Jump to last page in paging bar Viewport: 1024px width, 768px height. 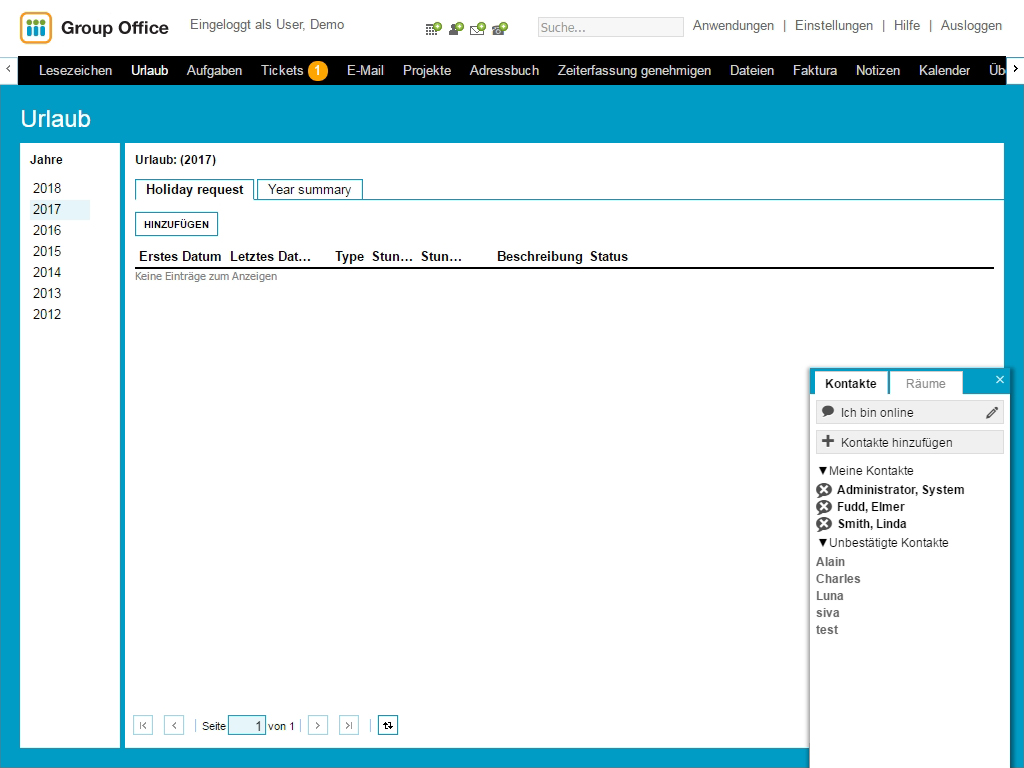pos(349,725)
